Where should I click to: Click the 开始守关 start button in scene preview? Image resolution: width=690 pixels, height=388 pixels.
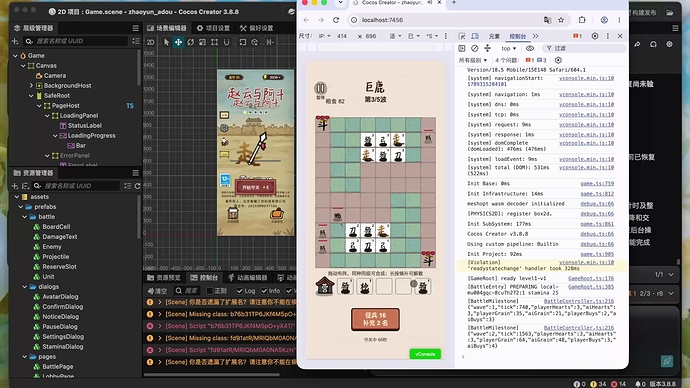coord(255,187)
